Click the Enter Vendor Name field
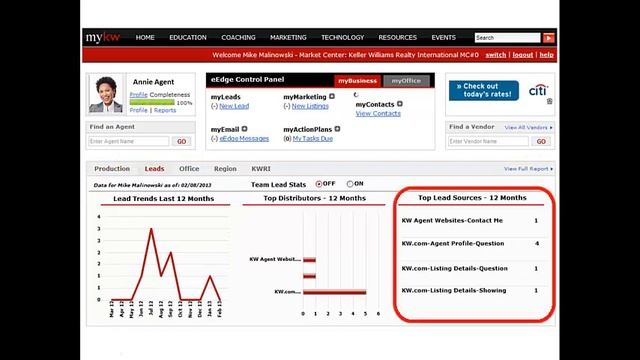Image resolution: width=640 pixels, height=360 pixels. (488, 141)
